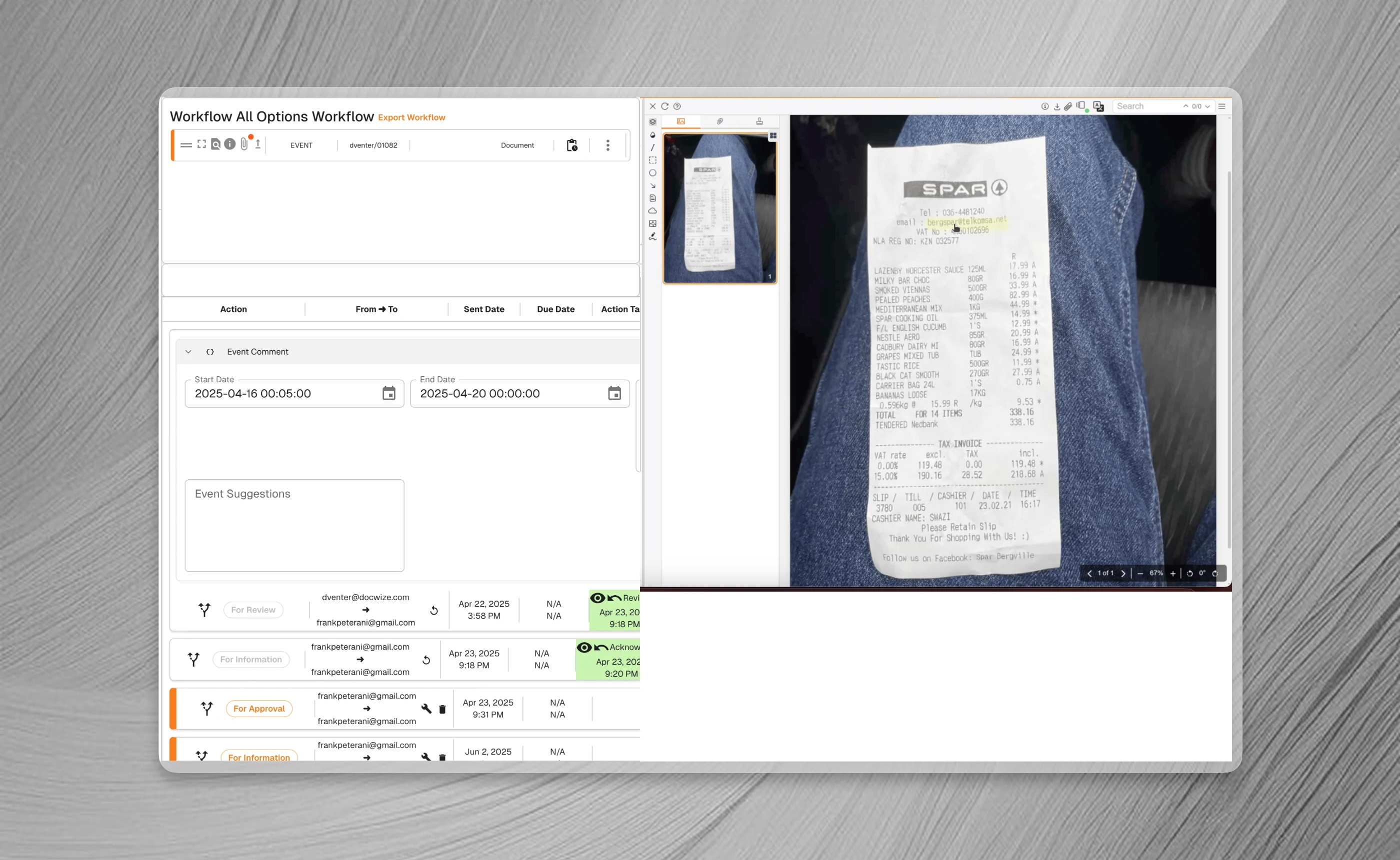Rotate the document clockwise

pyautogui.click(x=1215, y=573)
